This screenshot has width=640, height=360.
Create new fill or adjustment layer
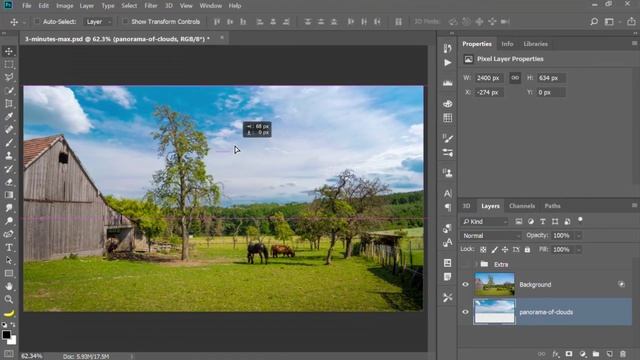tap(582, 354)
